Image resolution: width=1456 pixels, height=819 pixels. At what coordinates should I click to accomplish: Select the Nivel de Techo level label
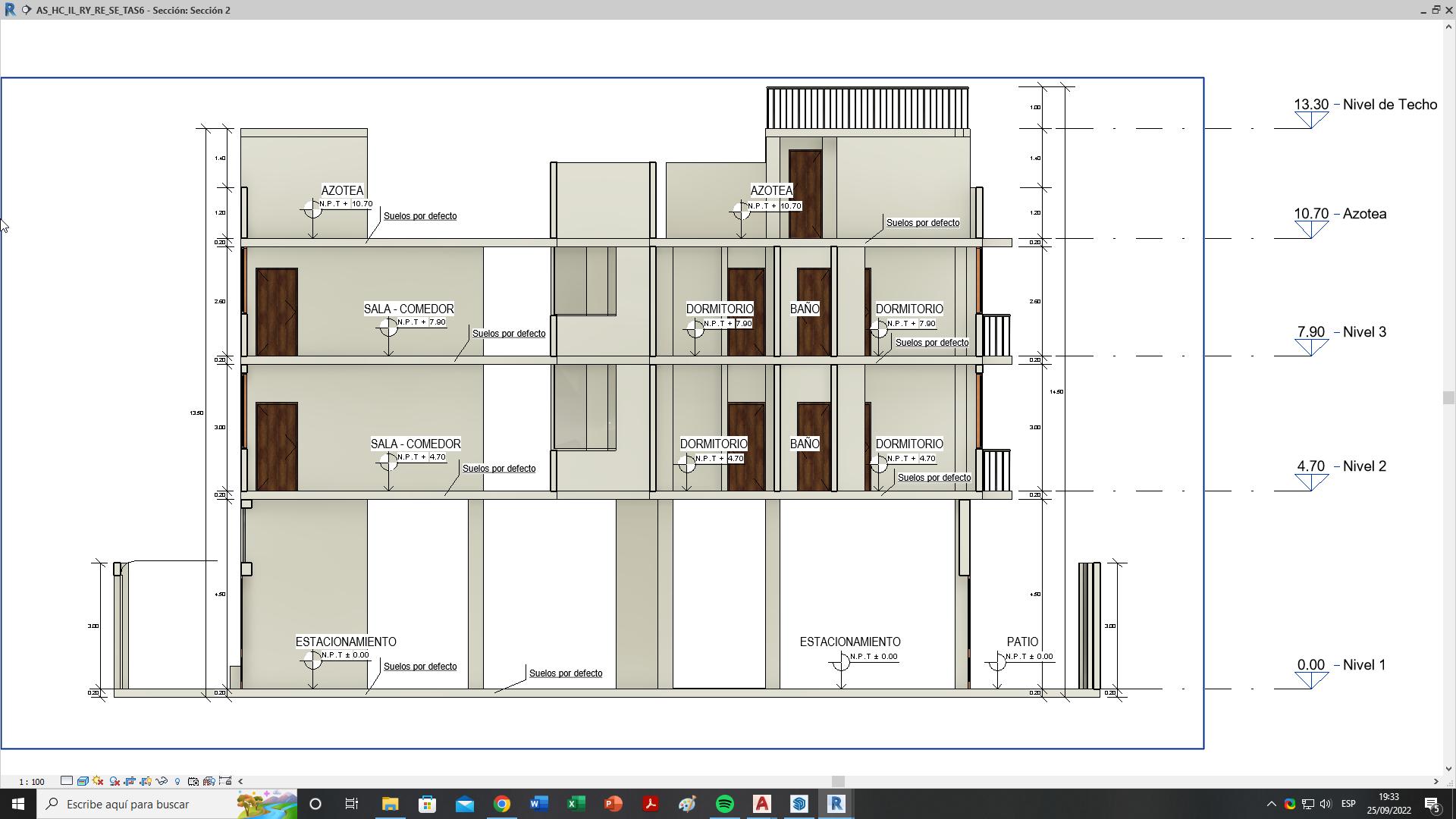(x=1389, y=105)
